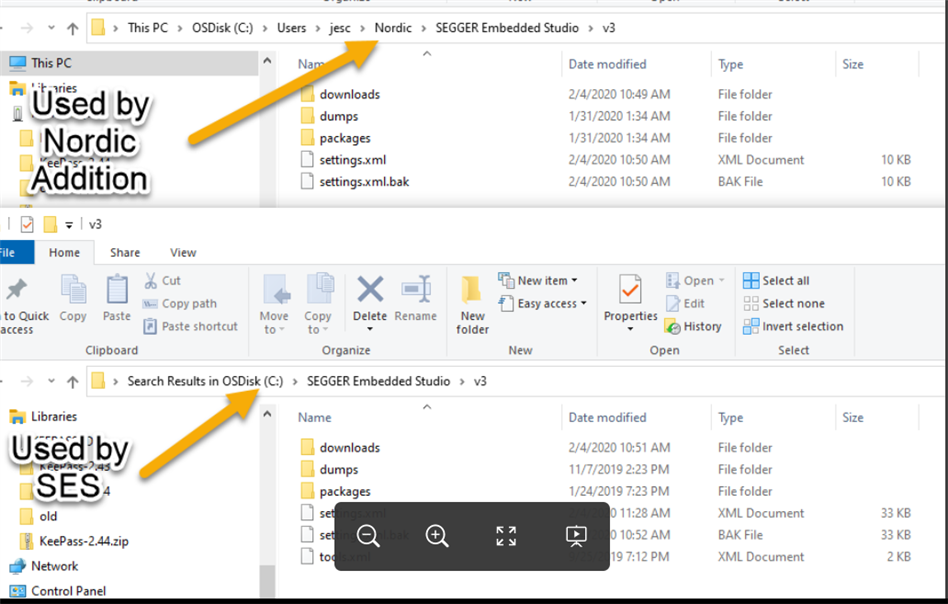The width and height of the screenshot is (948, 604).
Task: Click Select all in the ribbon
Action: click(x=776, y=281)
